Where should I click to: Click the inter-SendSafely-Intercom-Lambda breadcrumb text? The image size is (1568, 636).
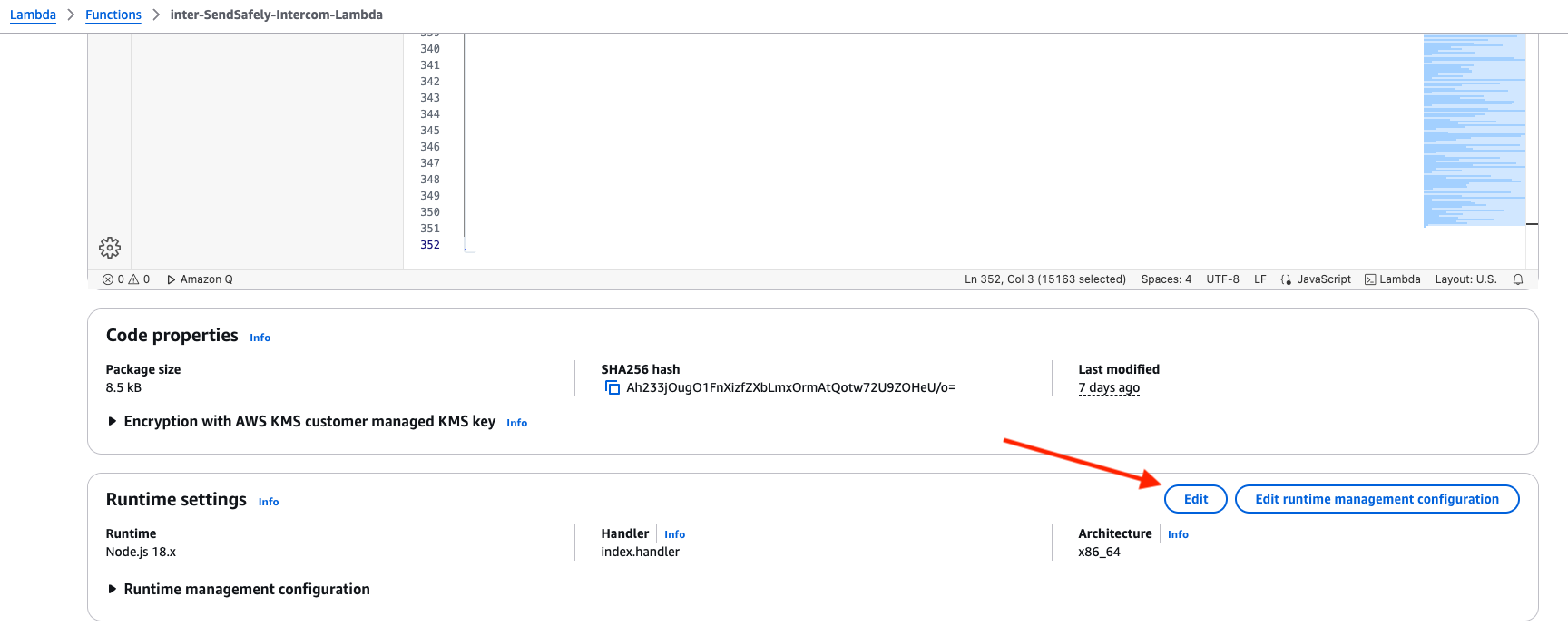click(x=277, y=15)
